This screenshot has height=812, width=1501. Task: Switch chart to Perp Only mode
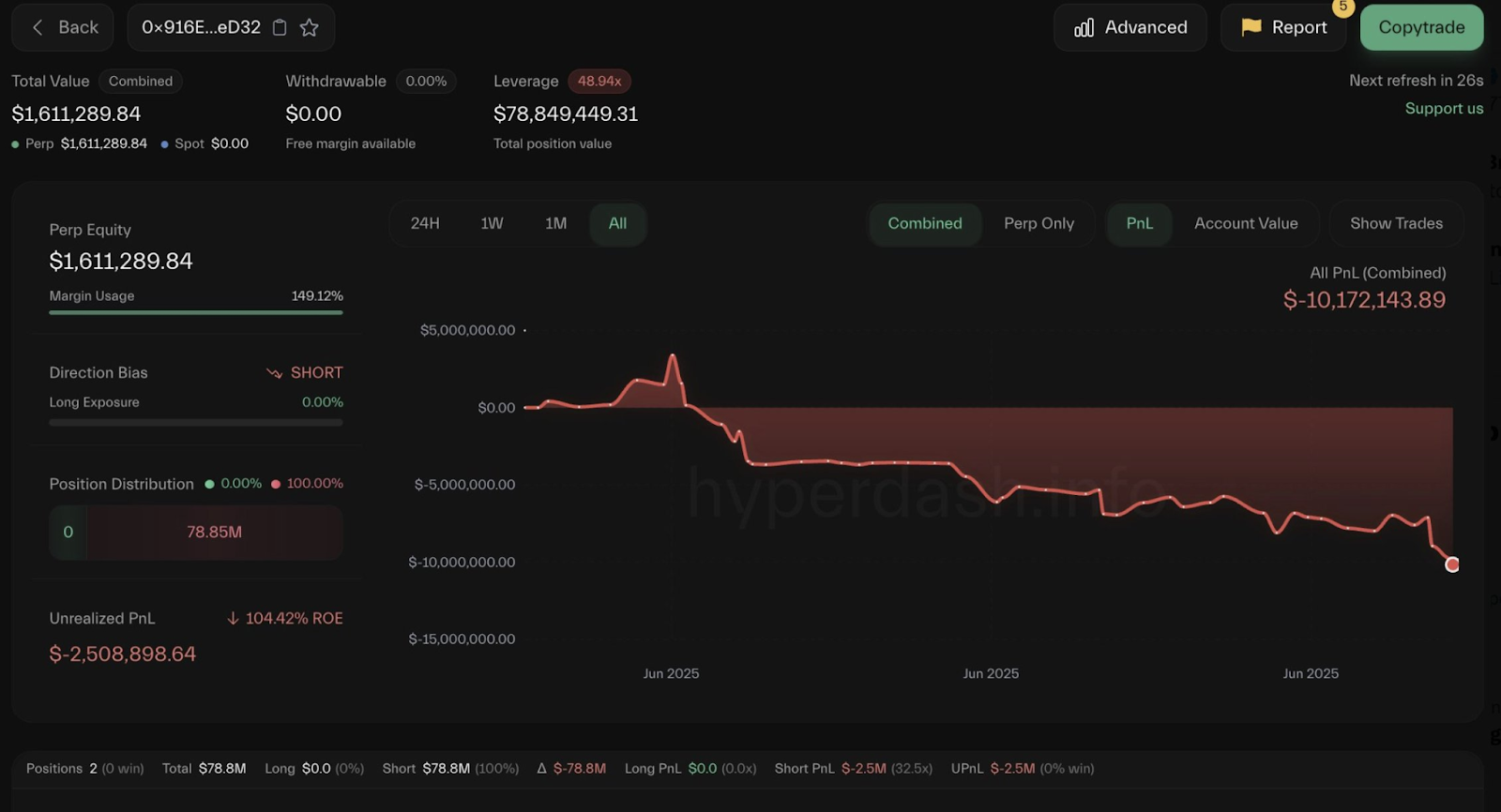1039,223
